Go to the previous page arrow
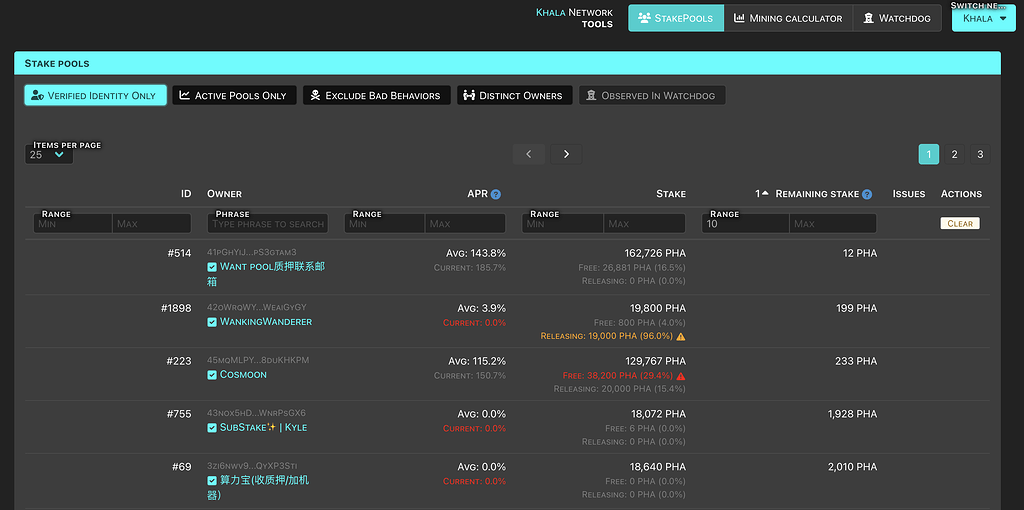Image resolution: width=1024 pixels, height=510 pixels. [529, 154]
